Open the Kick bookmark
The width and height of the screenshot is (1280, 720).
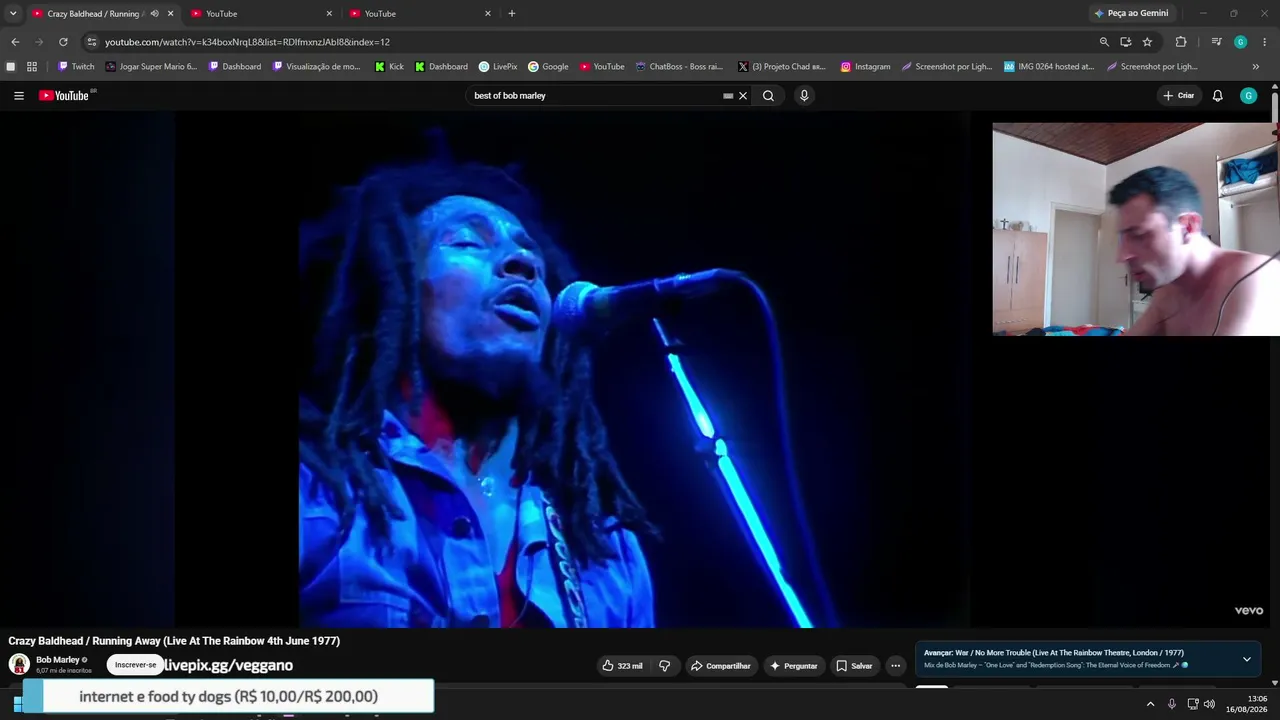click(x=390, y=67)
